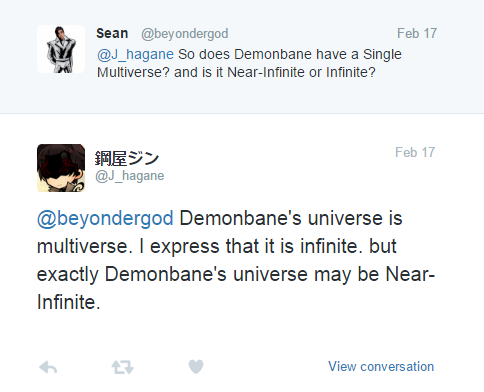Retweet the @J_hagane tweet
484x392 pixels.
[x=122, y=367]
